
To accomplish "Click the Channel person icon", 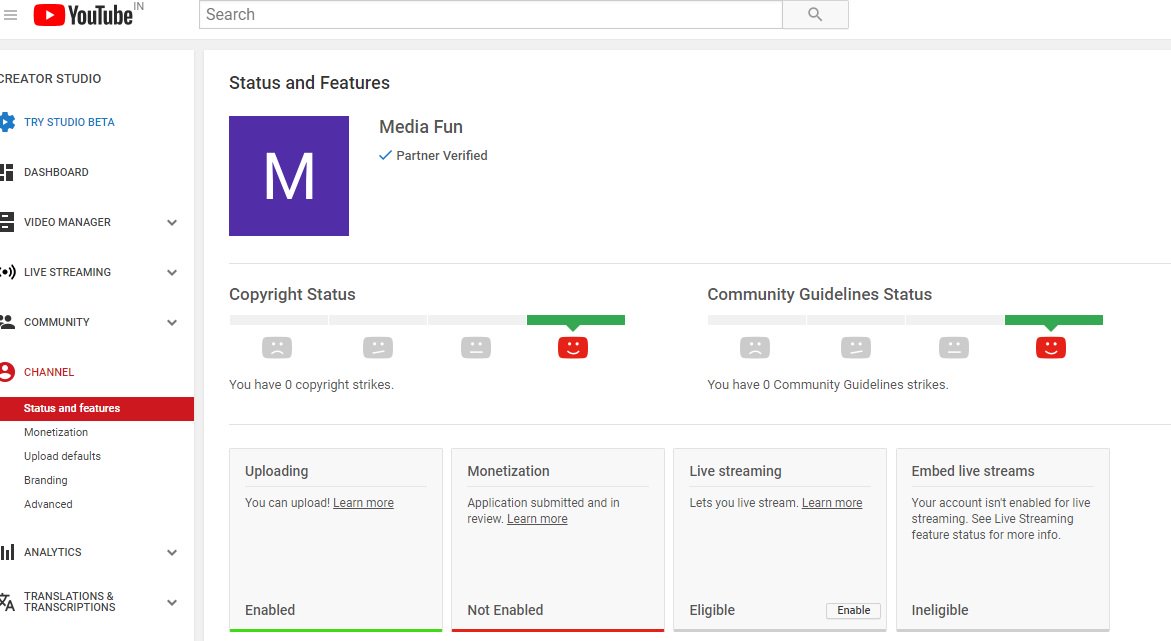I will [x=7, y=372].
